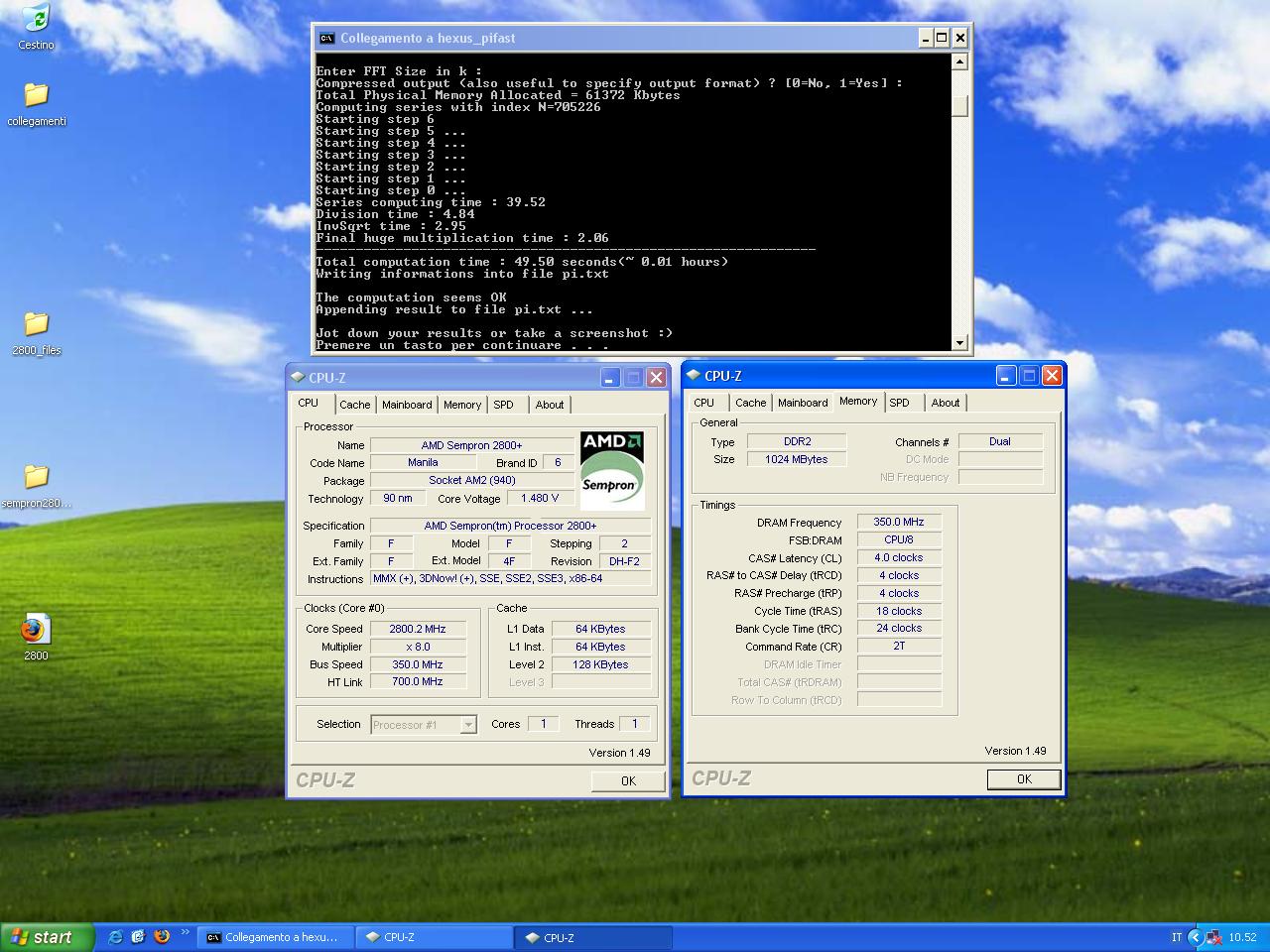The height and width of the screenshot is (952, 1270).
Task: Click OK in the right CPU-Z window
Action: [x=1024, y=779]
